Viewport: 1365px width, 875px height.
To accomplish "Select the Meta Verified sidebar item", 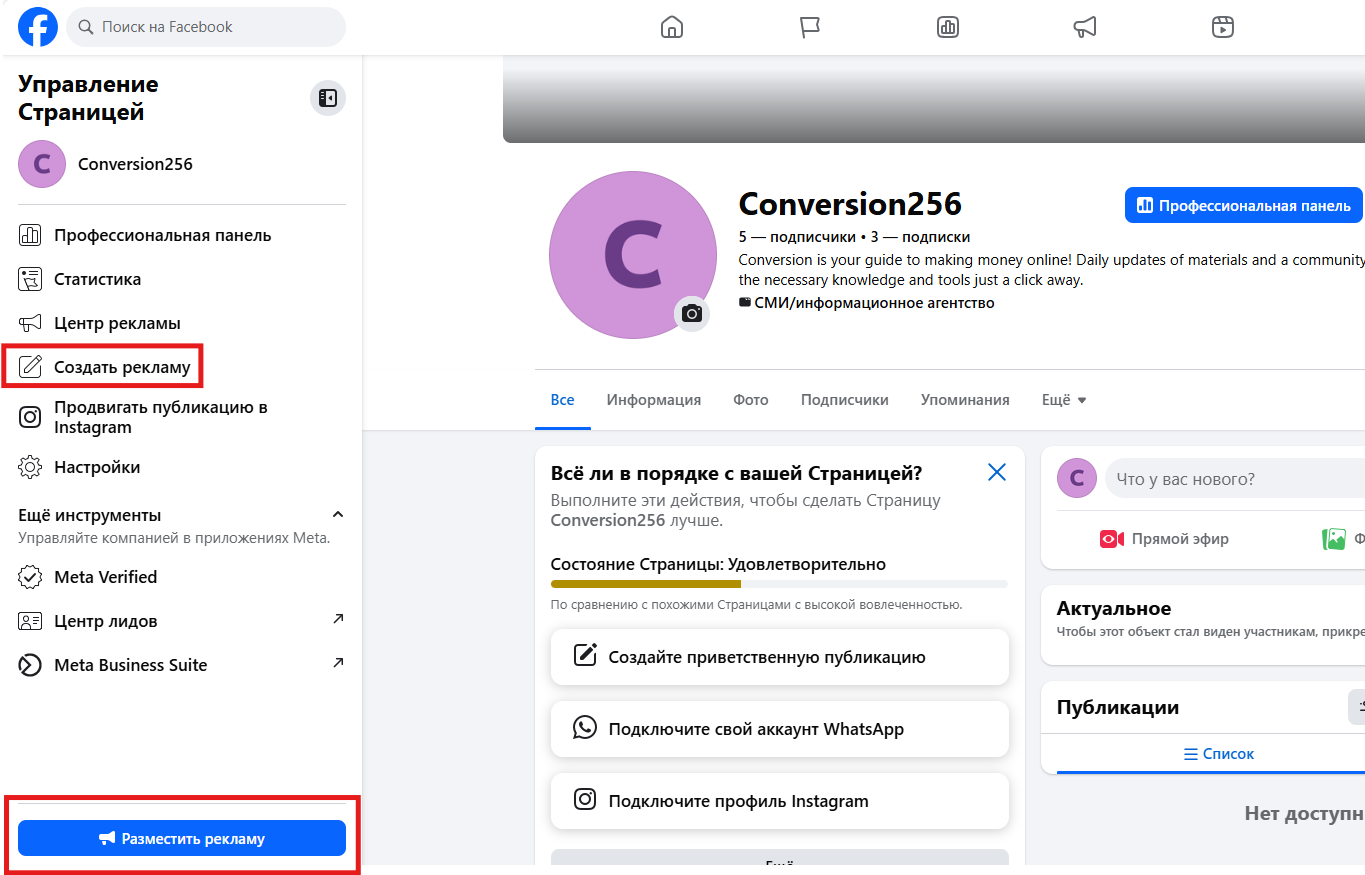I will pyautogui.click(x=106, y=577).
